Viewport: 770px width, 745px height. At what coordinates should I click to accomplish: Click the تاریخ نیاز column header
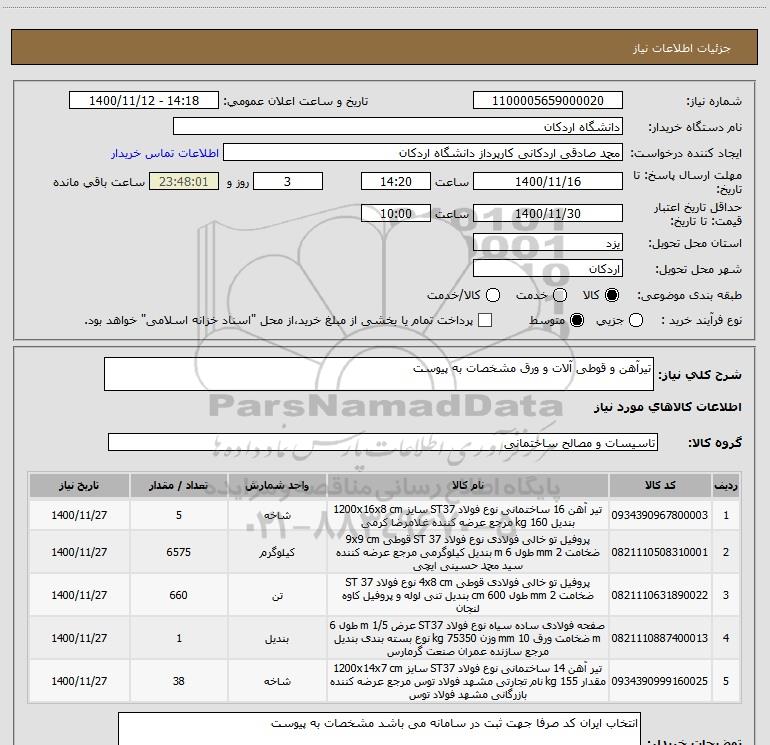click(79, 485)
